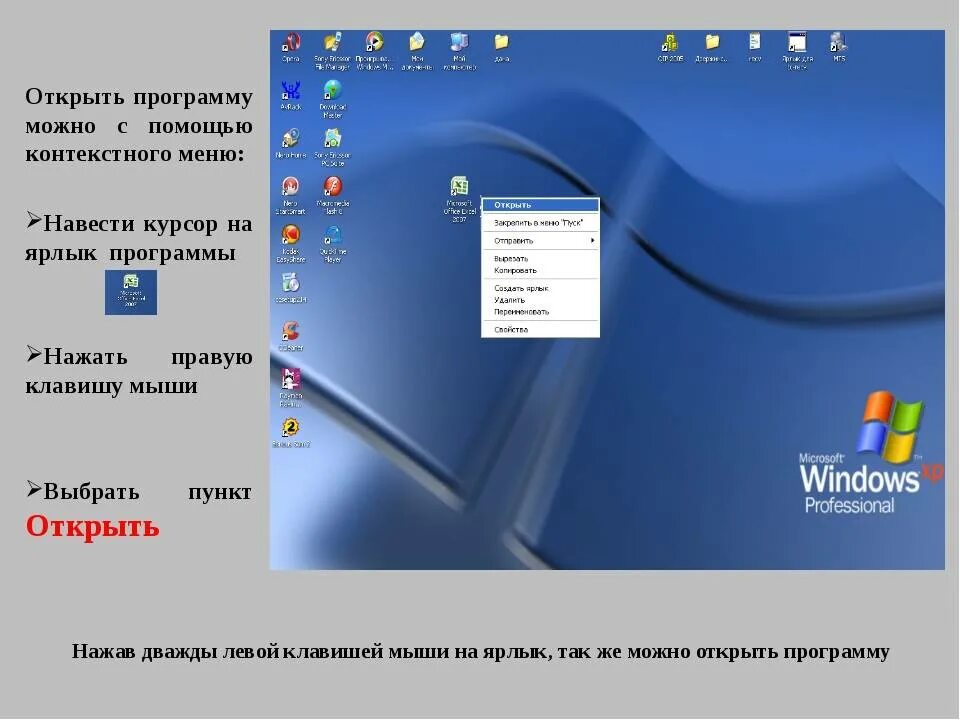Select the Мой компьютер desktop icon

459,51
